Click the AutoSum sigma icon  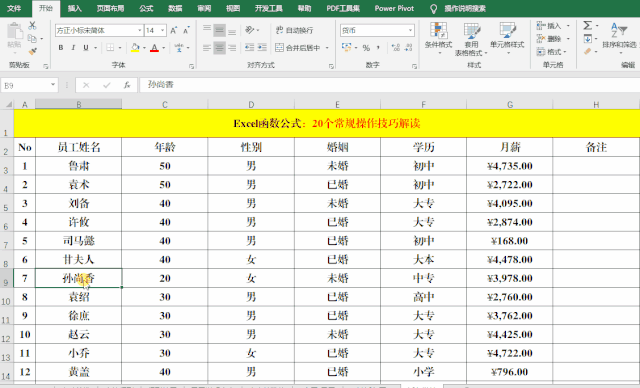tap(587, 25)
